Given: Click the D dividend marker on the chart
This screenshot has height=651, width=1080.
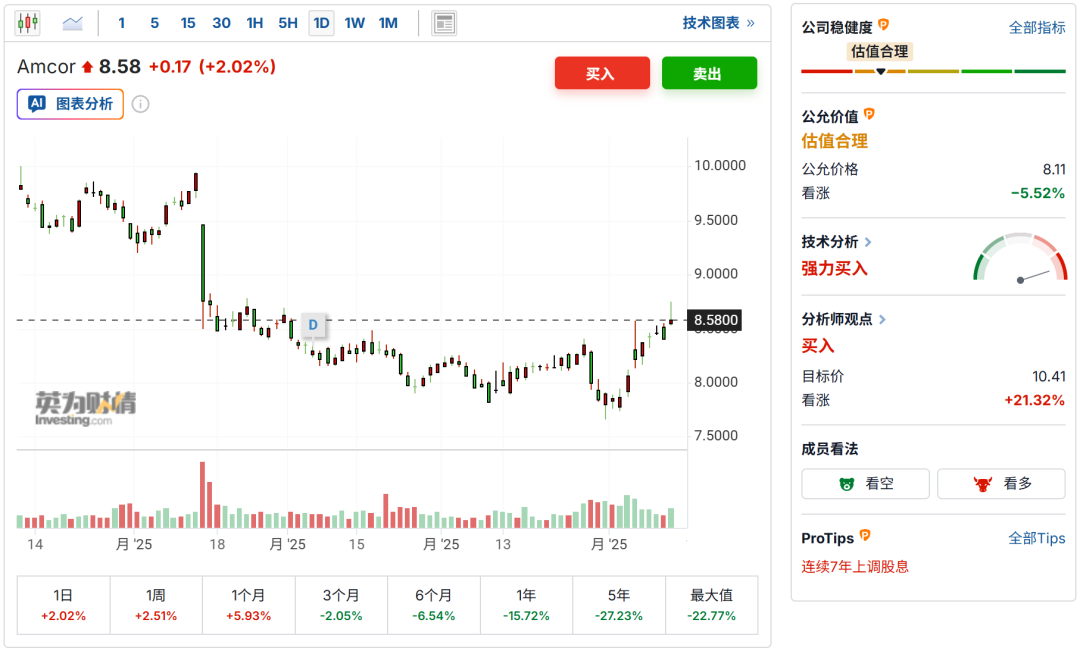Looking at the screenshot, I should [x=313, y=324].
